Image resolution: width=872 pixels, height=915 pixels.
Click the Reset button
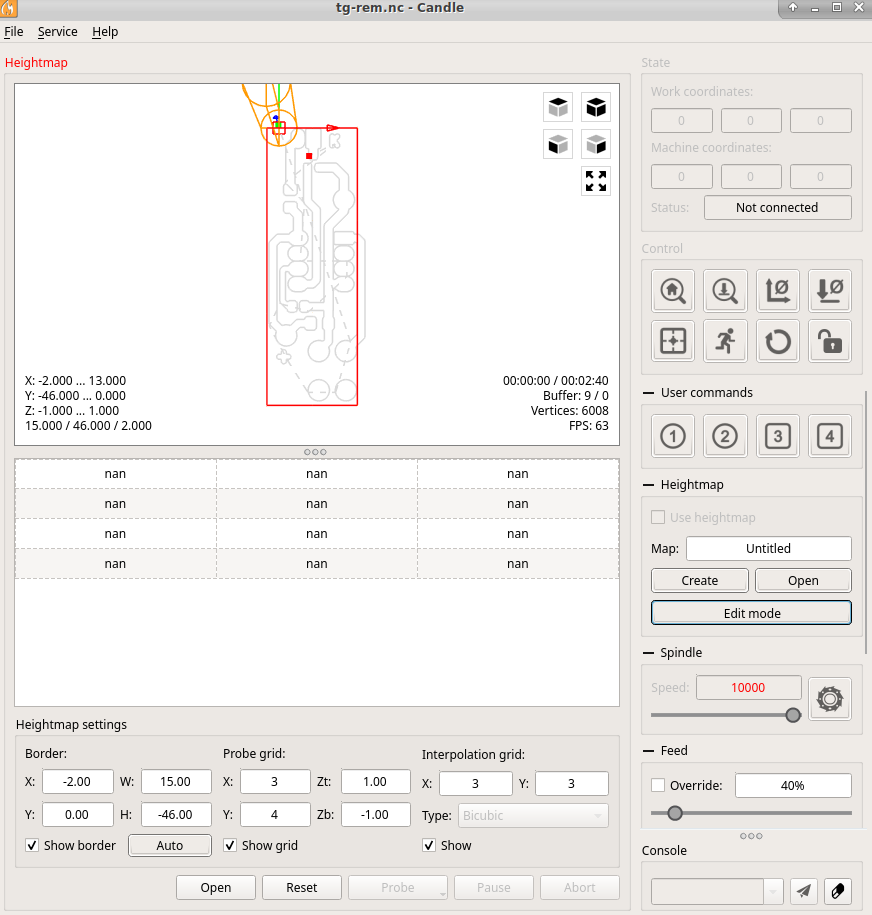tap(302, 888)
